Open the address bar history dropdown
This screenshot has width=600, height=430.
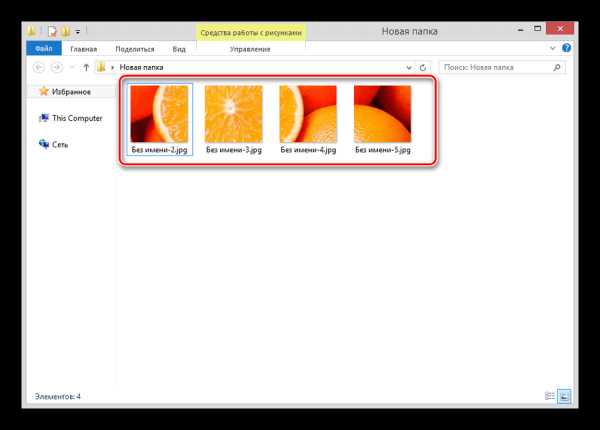click(409, 68)
